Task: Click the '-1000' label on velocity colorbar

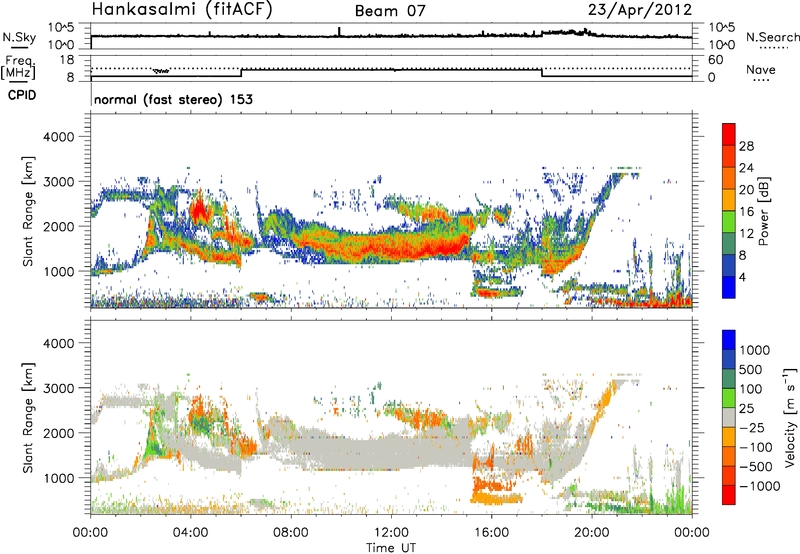Action: pos(759,486)
